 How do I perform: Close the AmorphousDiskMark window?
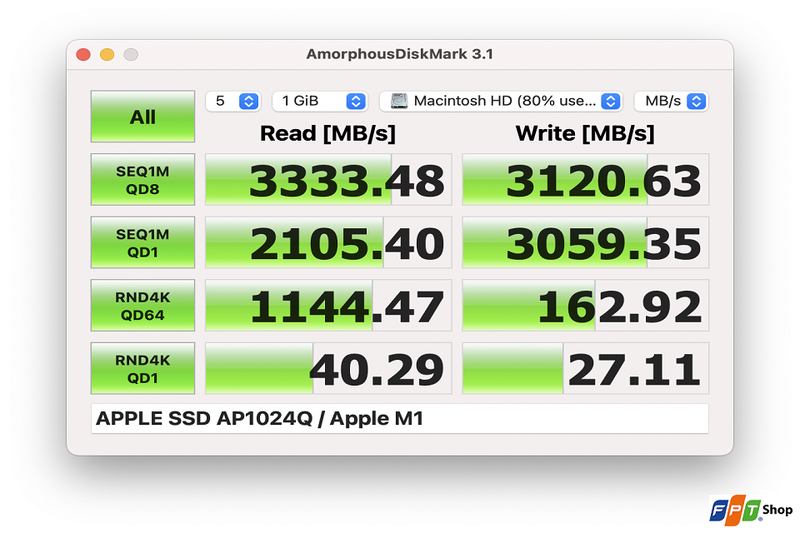tap(83, 55)
